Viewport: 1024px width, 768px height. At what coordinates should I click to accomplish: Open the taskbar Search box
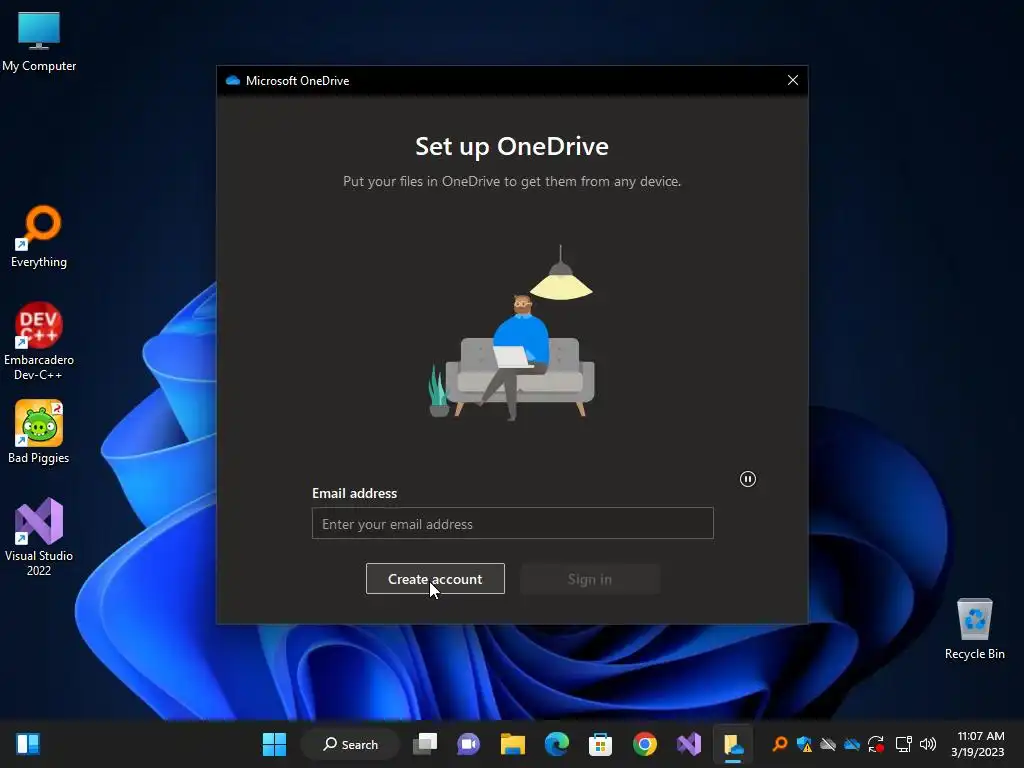click(351, 744)
